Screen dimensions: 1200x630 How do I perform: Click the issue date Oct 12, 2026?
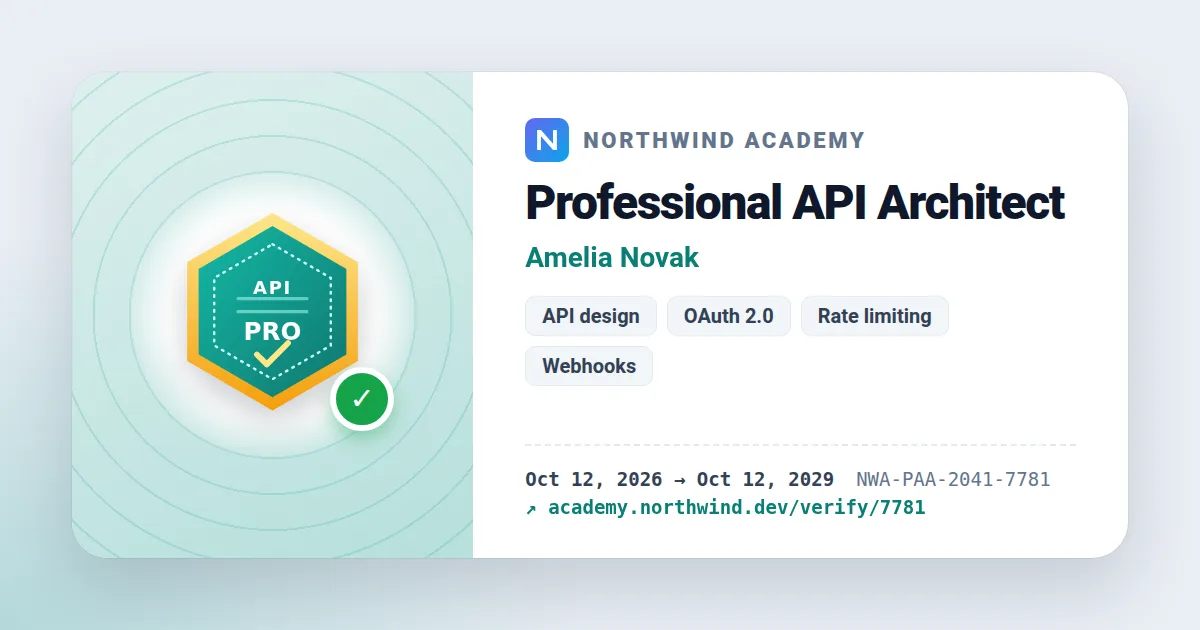point(595,480)
